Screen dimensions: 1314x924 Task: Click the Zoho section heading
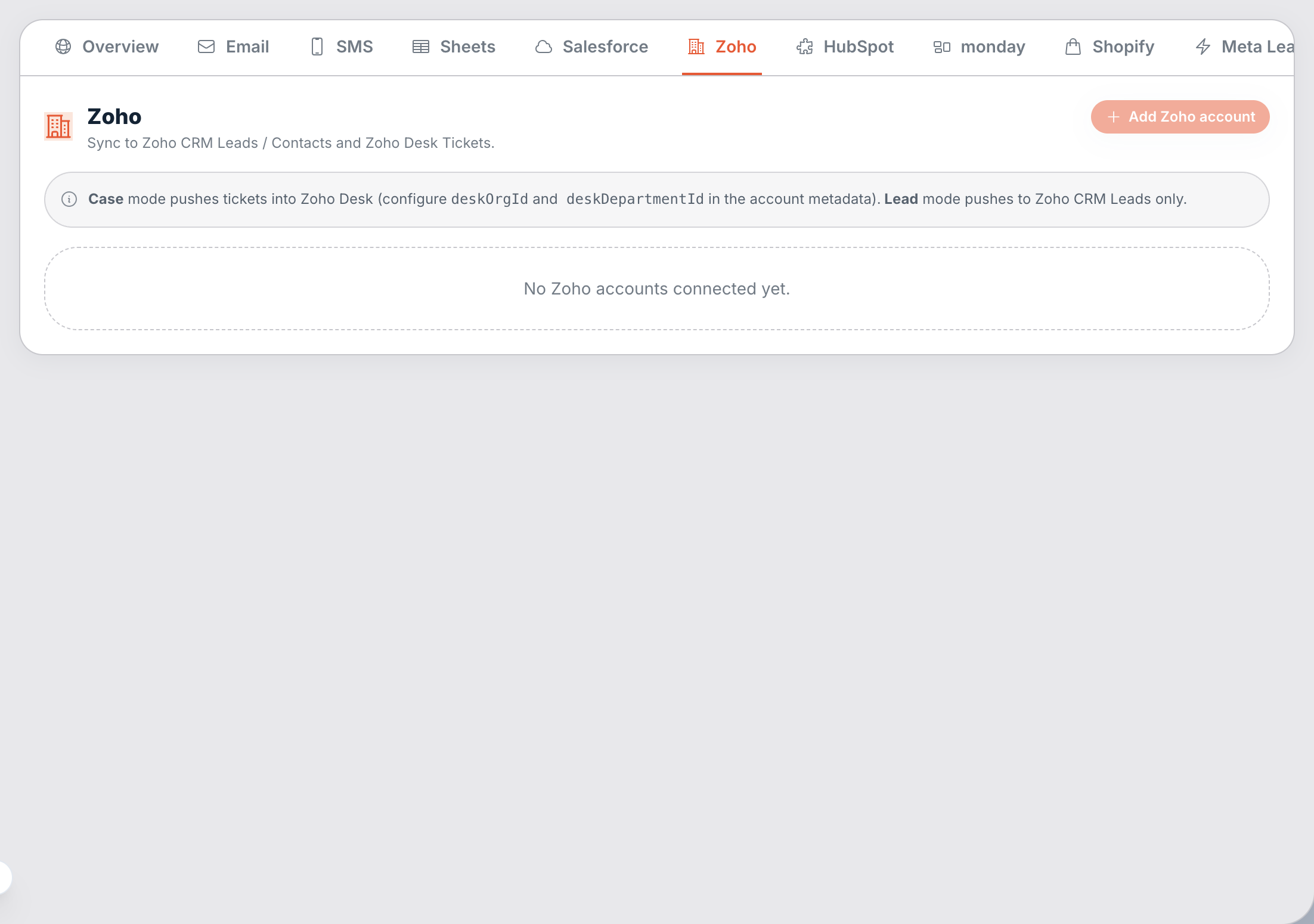pyautogui.click(x=114, y=116)
